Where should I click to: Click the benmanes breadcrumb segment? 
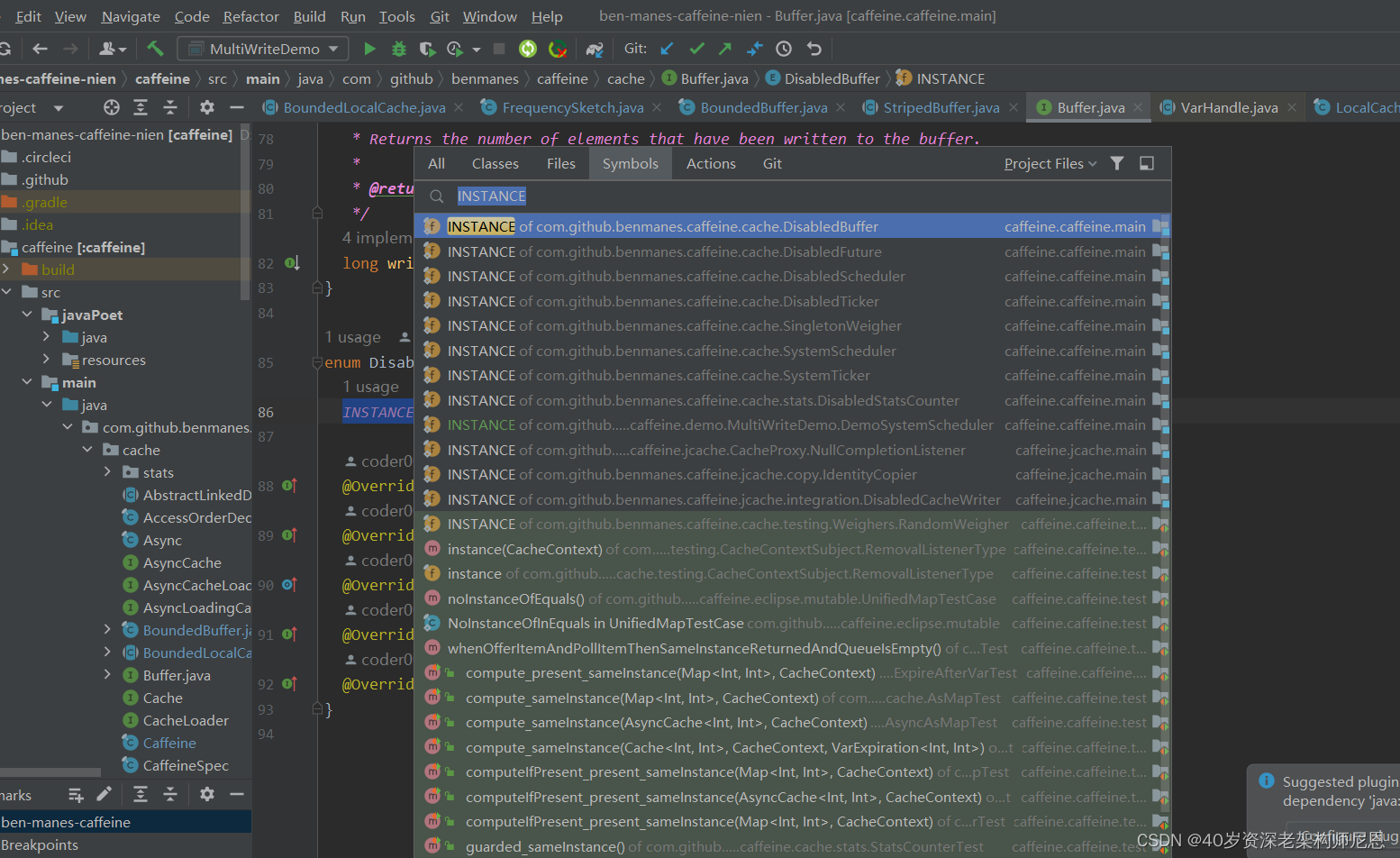[x=485, y=78]
